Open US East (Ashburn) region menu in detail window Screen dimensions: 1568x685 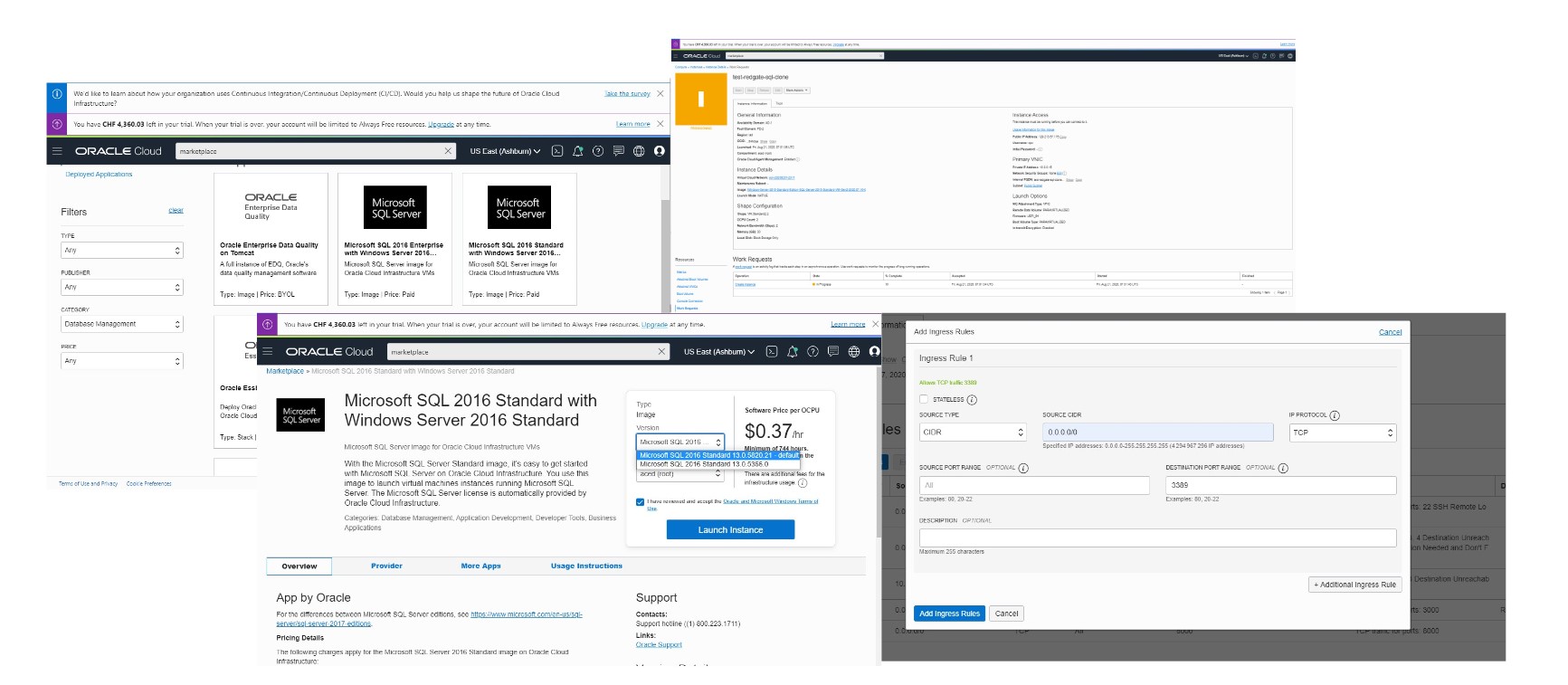[719, 351]
